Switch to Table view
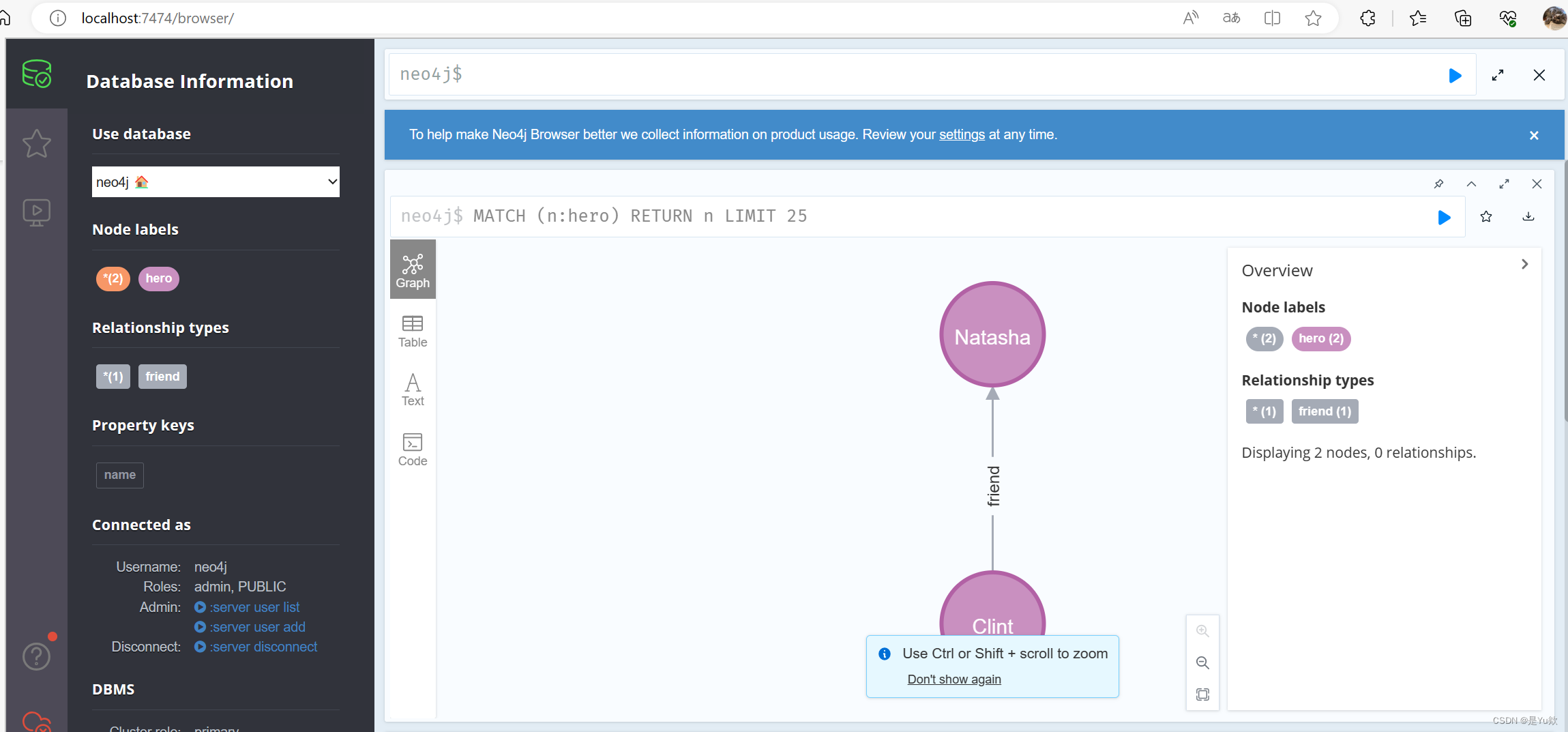The width and height of the screenshot is (1568, 732). click(x=412, y=331)
